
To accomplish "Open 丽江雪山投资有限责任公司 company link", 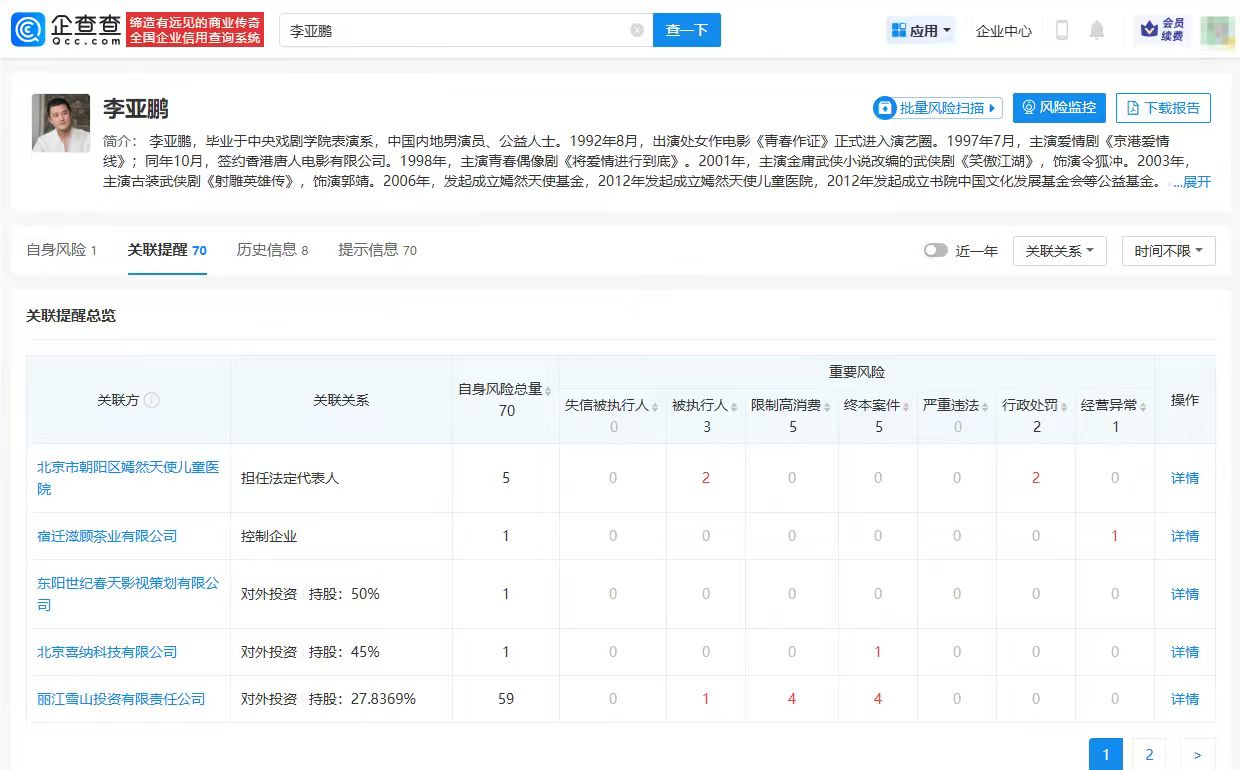I will point(121,699).
